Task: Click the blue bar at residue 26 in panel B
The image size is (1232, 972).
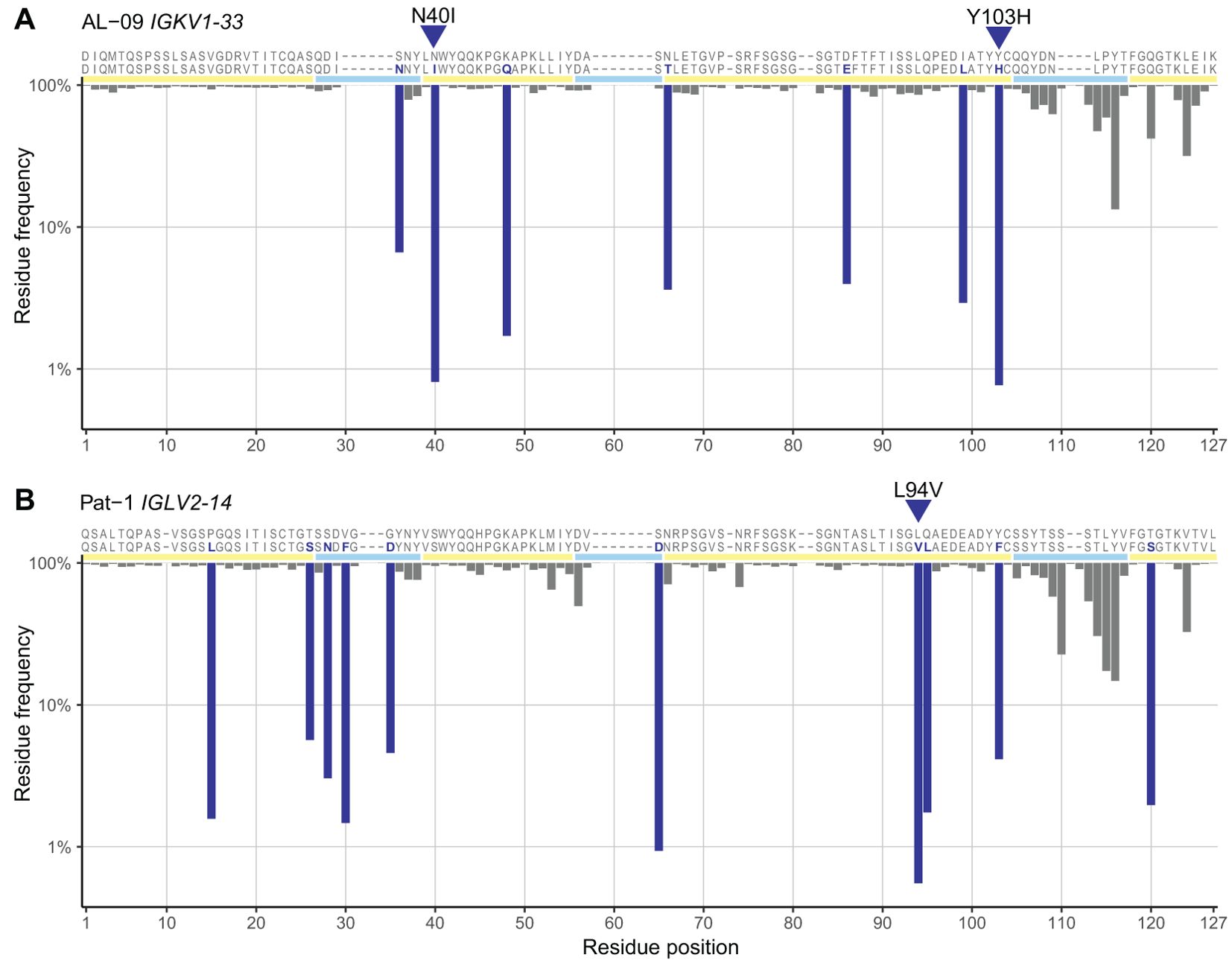Action: point(310,651)
